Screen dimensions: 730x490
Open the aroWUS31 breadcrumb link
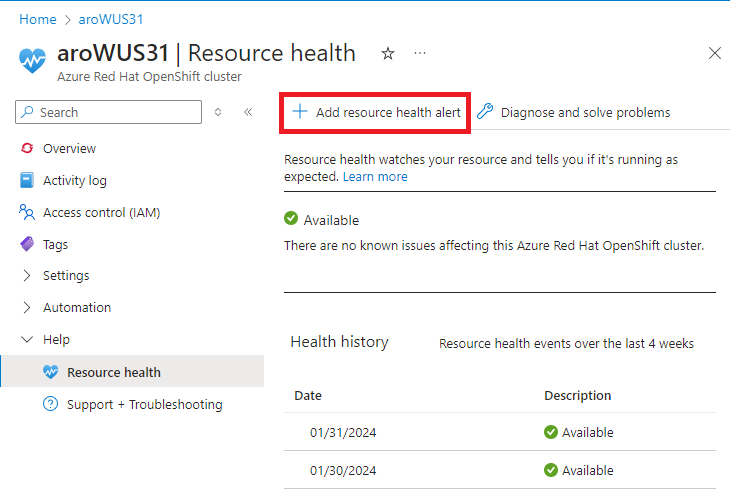pyautogui.click(x=111, y=19)
